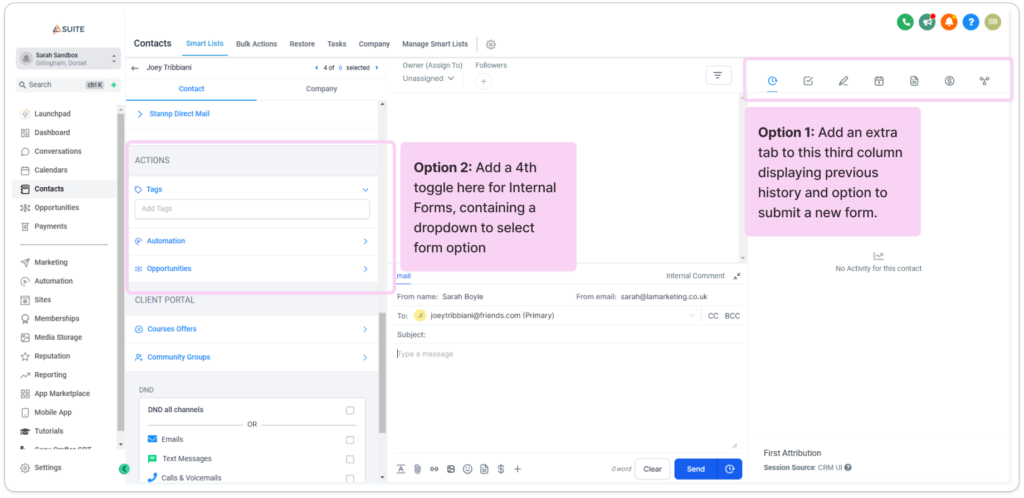The width and height of the screenshot is (1024, 498).
Task: Open the Associations node tab icon
Action: pyautogui.click(x=984, y=81)
